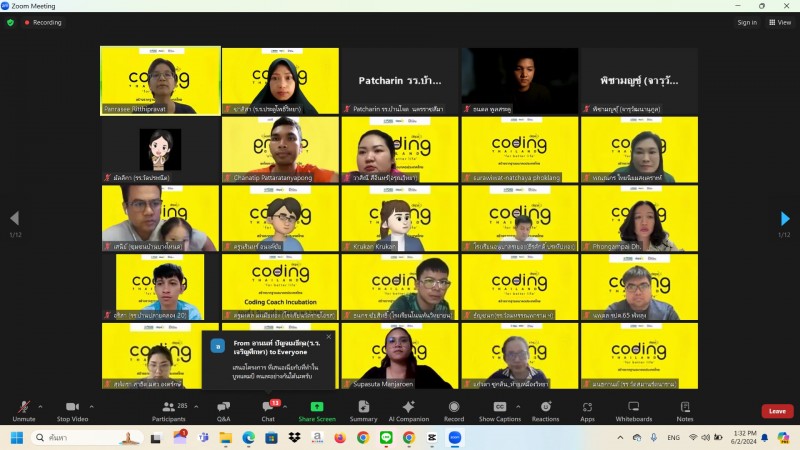Select Phongampai Dh. video tile
This screenshot has height=450, width=800.
639,218
